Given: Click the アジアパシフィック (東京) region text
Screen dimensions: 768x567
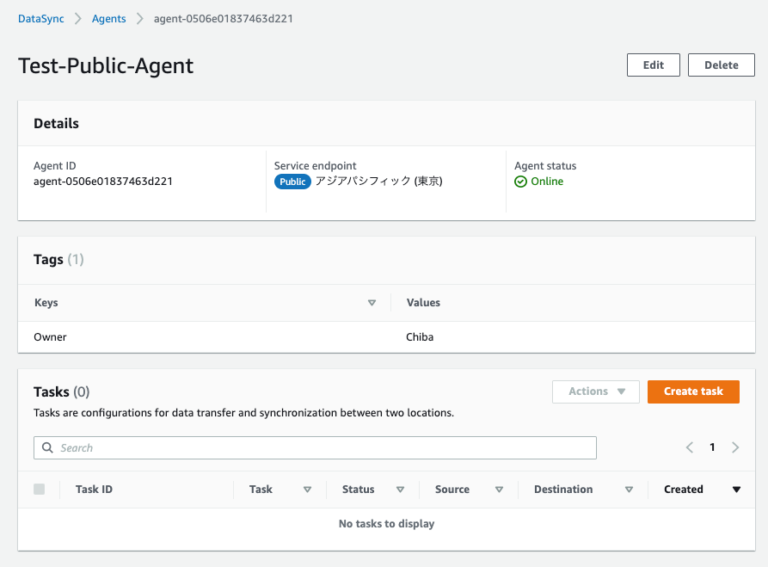Looking at the screenshot, I should (379, 181).
